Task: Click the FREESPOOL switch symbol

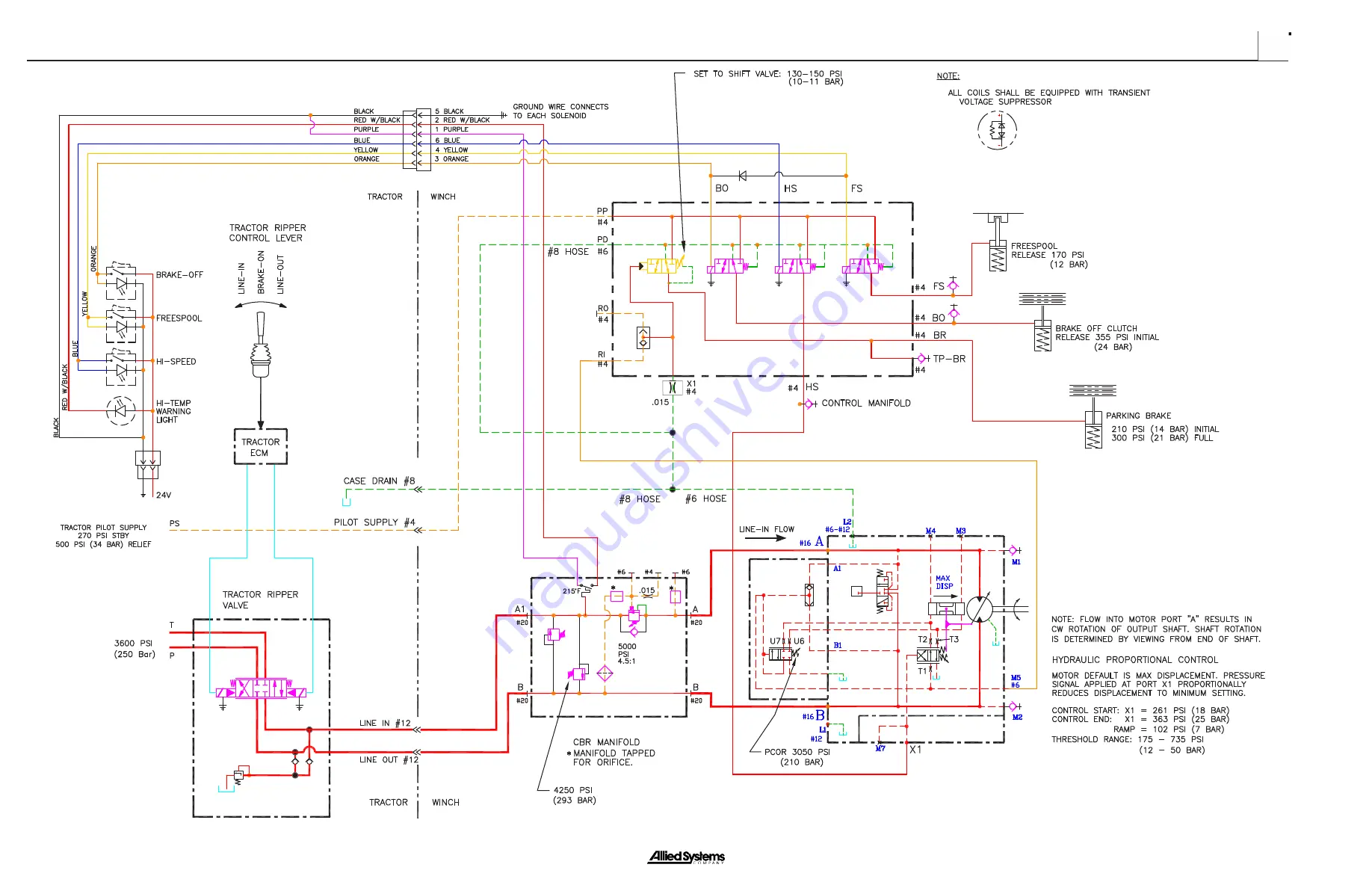Action: pos(120,322)
